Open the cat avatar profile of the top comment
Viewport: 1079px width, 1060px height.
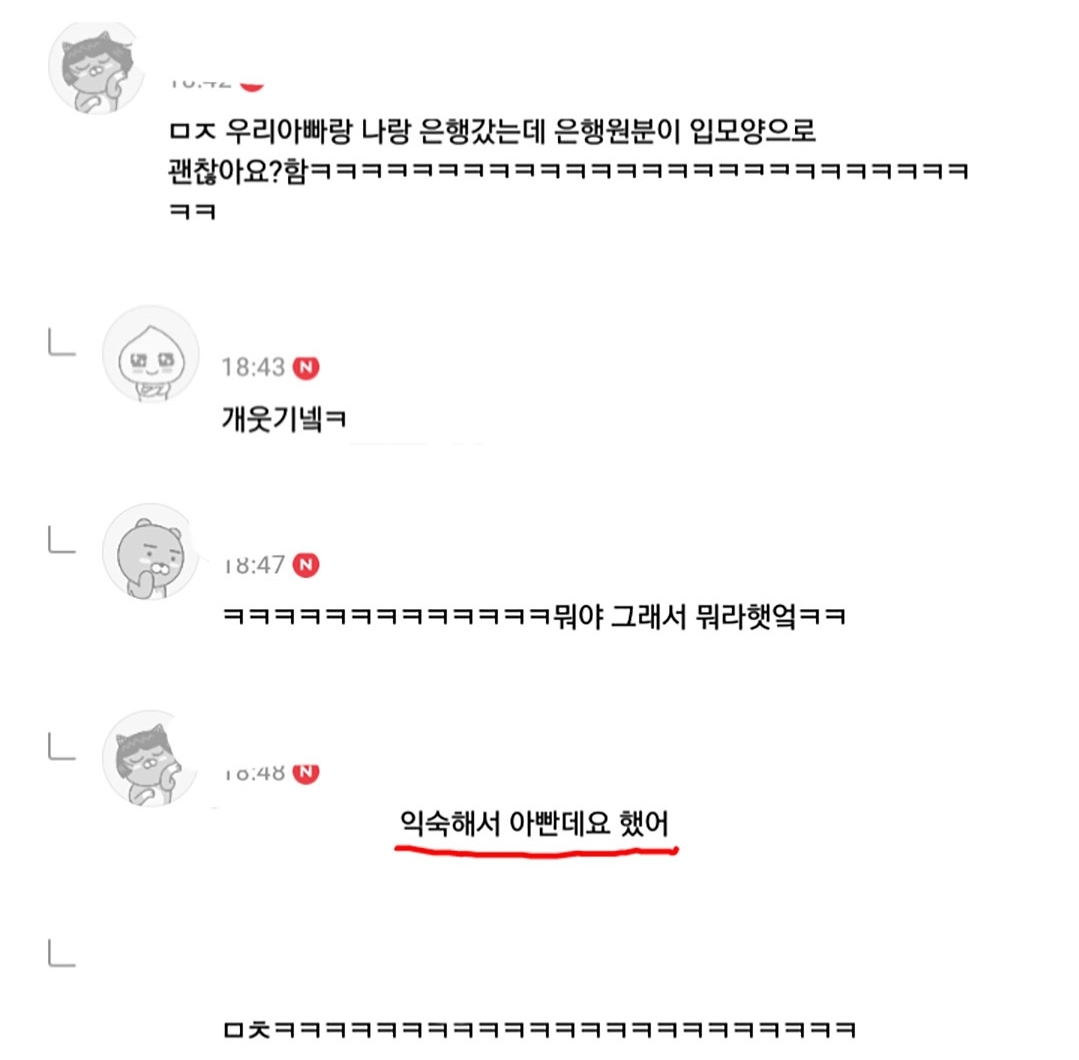point(96,67)
